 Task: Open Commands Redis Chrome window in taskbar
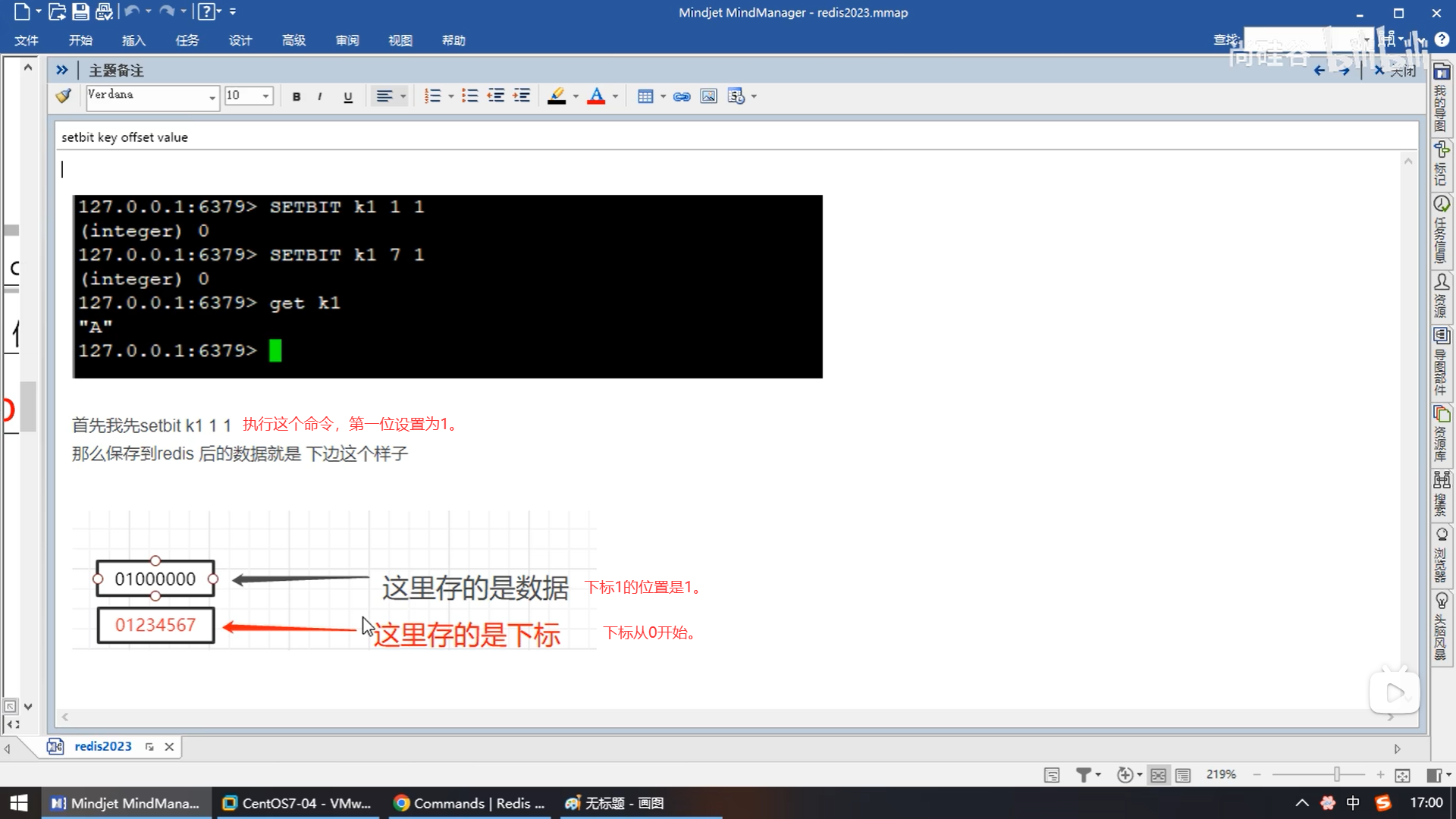pyautogui.click(x=470, y=803)
